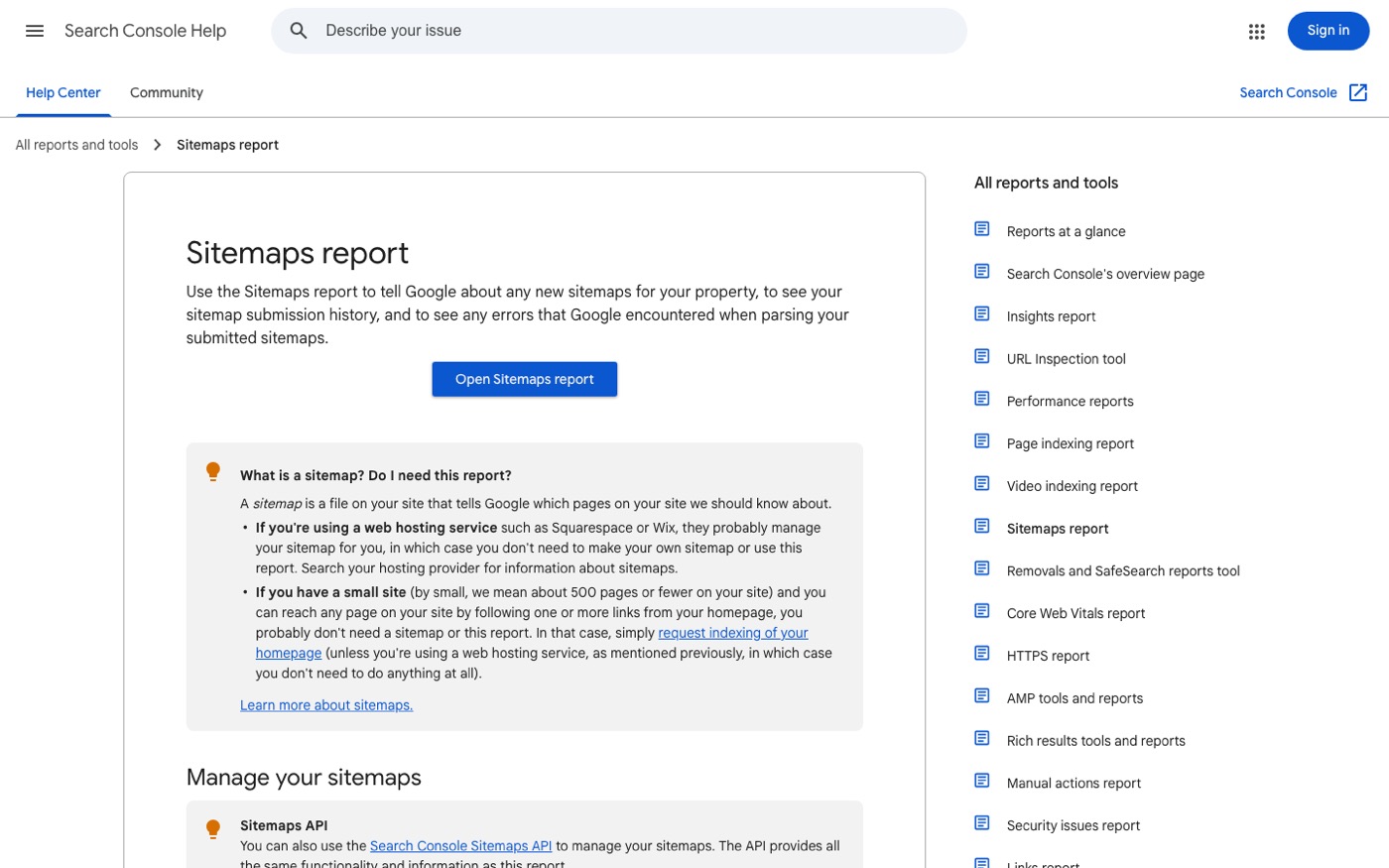This screenshot has width=1389, height=868.
Task: Click the document icon beside HTTPS report
Action: [x=982, y=653]
